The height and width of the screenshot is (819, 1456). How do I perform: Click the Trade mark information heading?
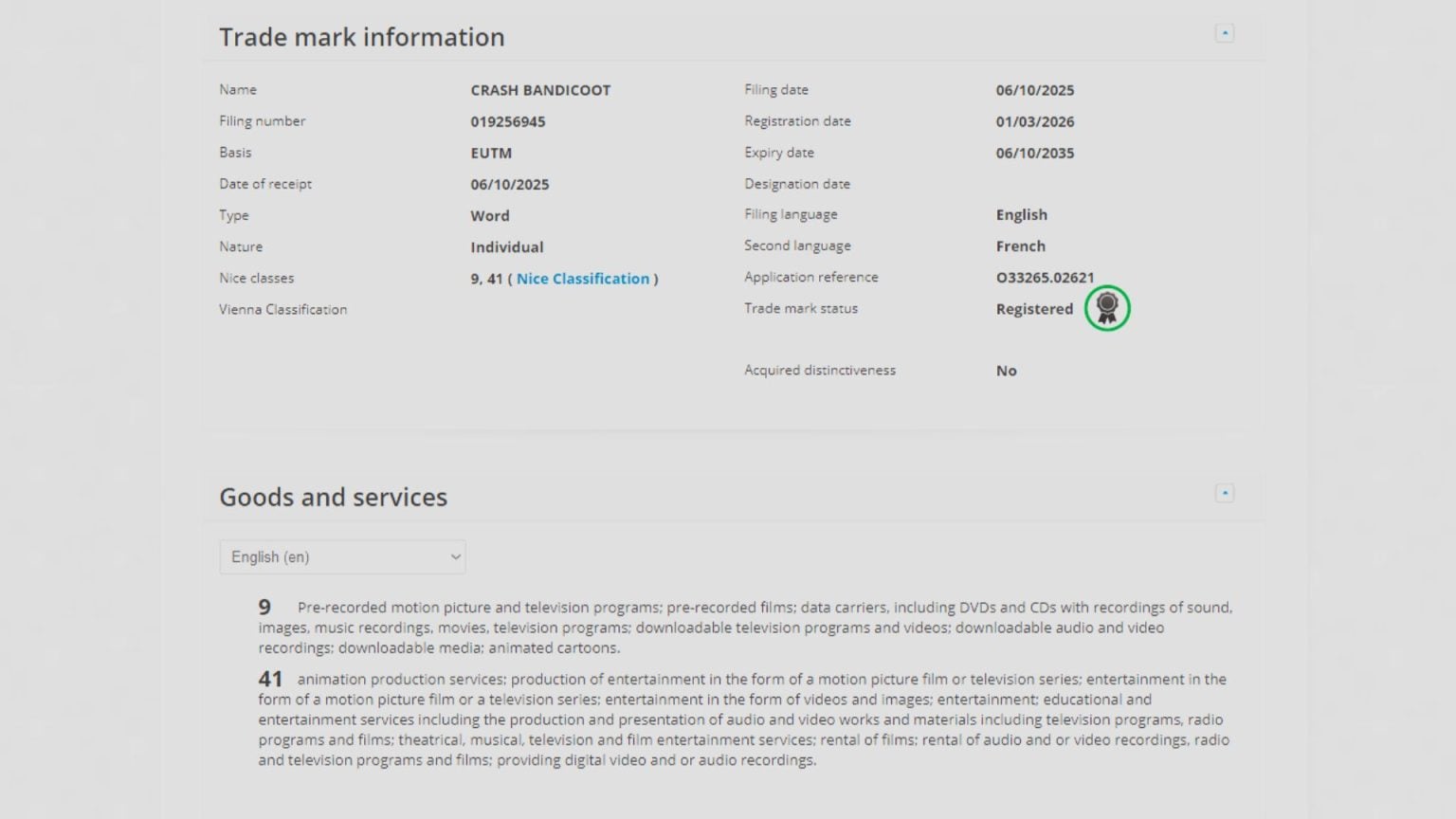tap(362, 37)
